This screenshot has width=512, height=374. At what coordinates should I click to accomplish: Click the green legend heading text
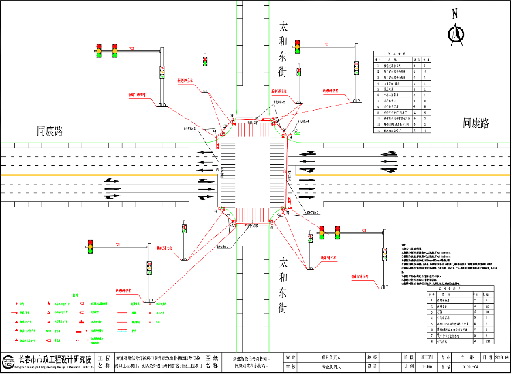76,295
